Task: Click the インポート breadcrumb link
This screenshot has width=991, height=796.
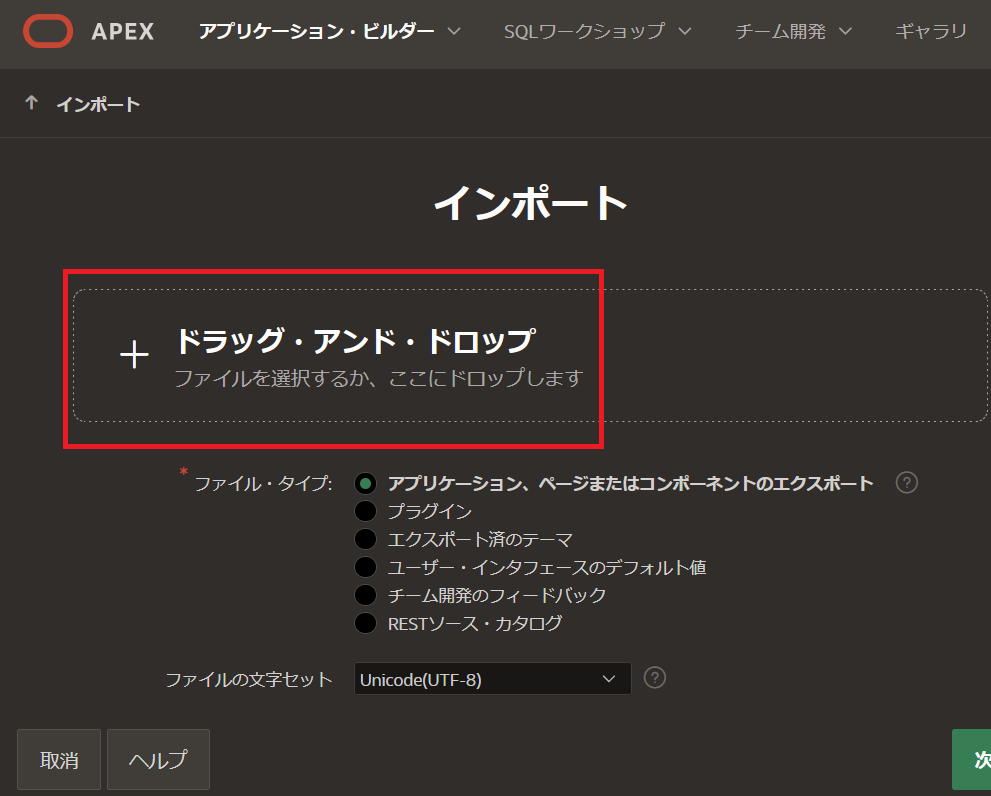Action: click(x=98, y=104)
